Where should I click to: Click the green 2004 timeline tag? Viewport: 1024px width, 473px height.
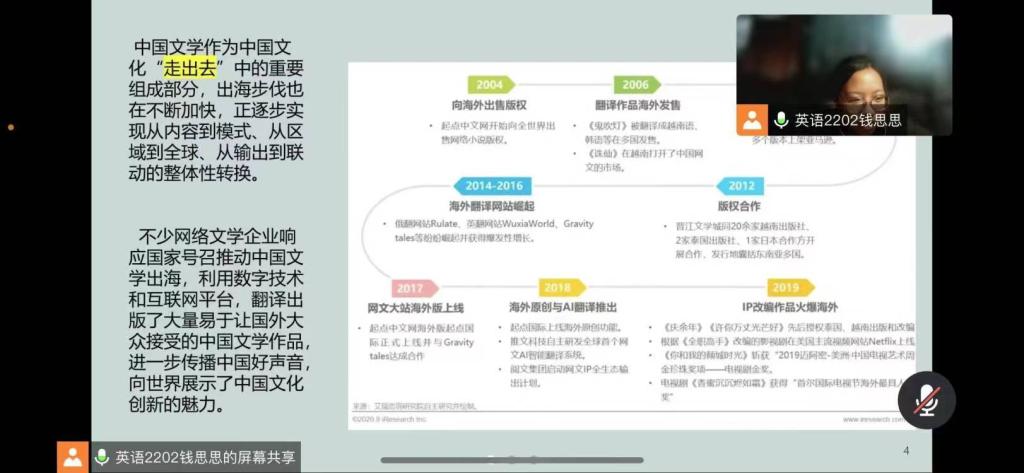pyautogui.click(x=489, y=85)
